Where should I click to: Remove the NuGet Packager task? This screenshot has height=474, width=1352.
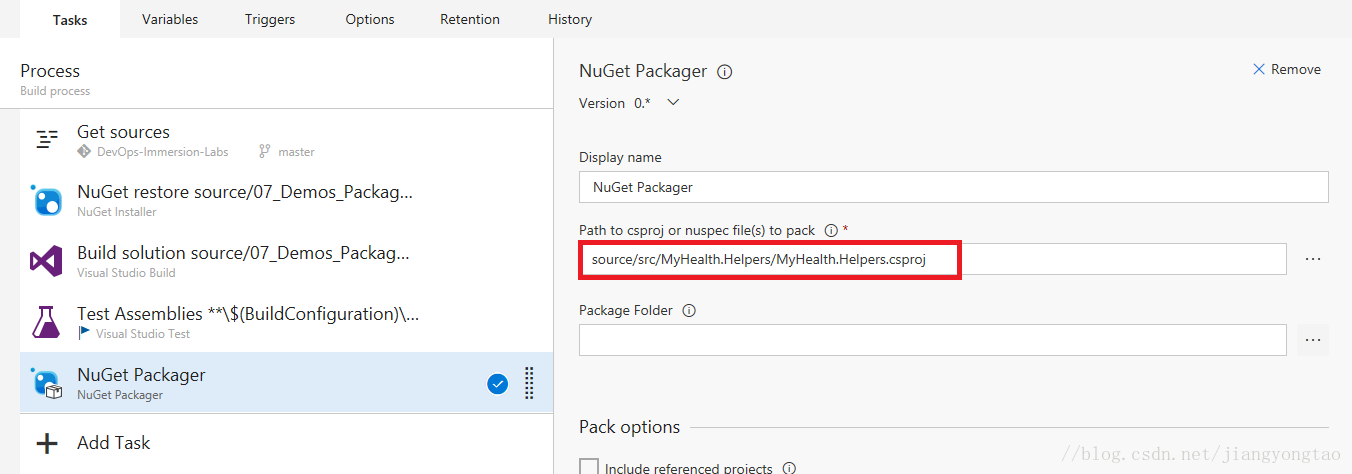pos(1287,69)
